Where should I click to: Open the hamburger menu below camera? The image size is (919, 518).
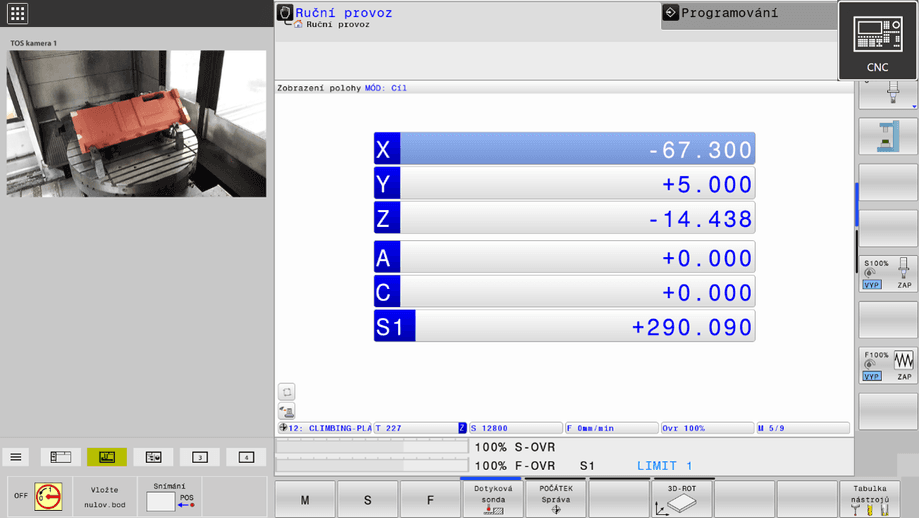[x=16, y=457]
